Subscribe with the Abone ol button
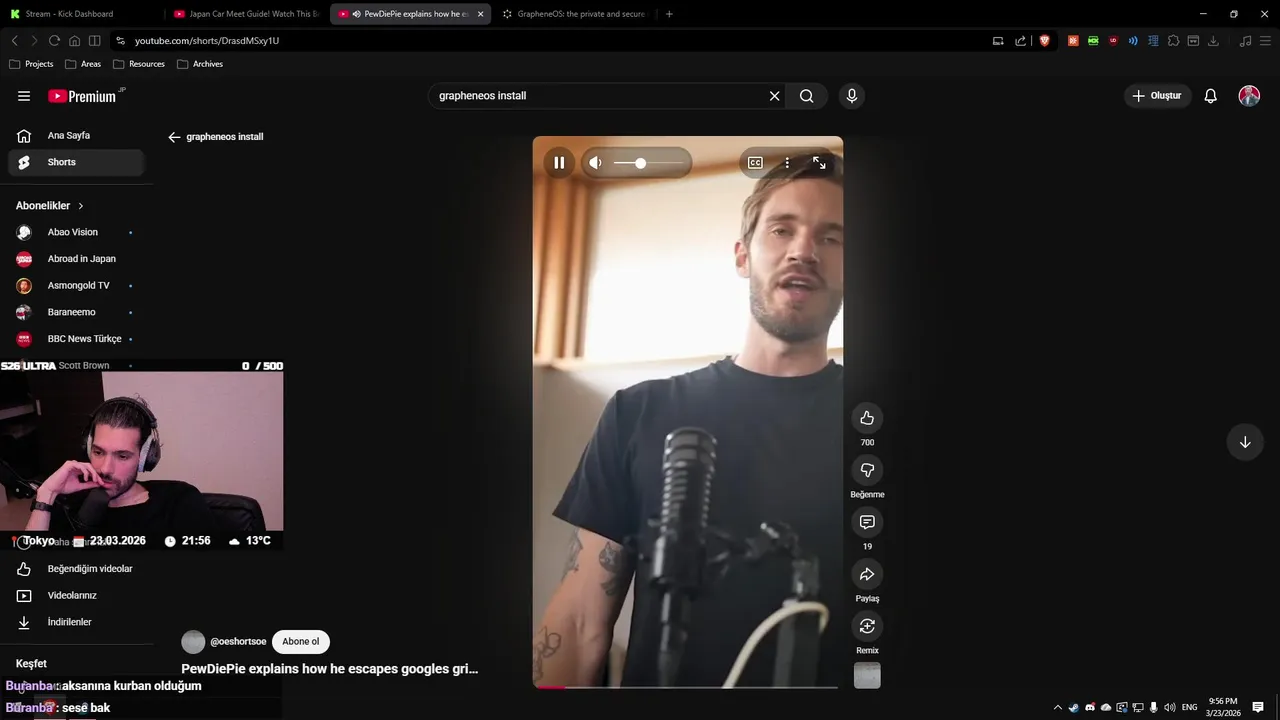Screen dimensions: 1280x720 [301, 642]
